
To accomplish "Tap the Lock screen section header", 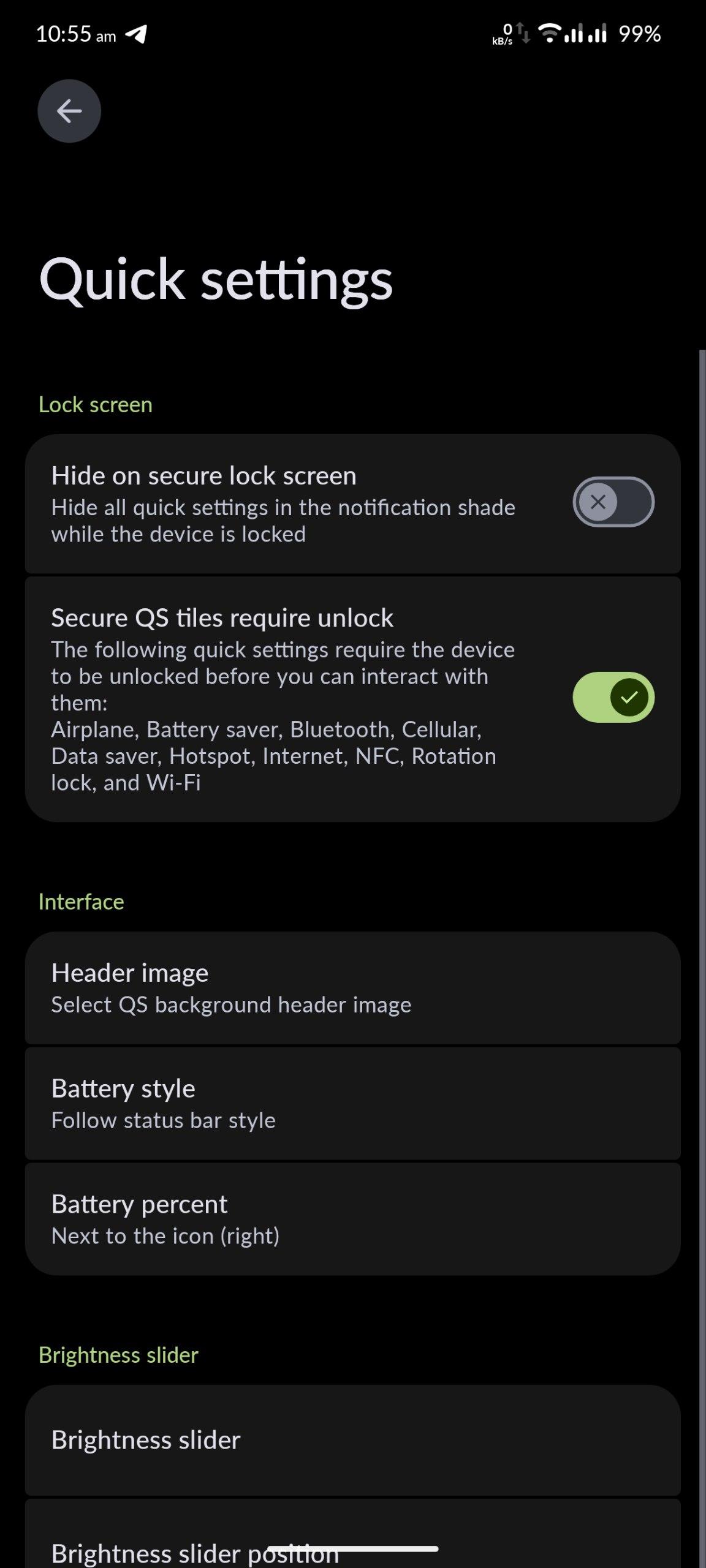I will (x=96, y=405).
